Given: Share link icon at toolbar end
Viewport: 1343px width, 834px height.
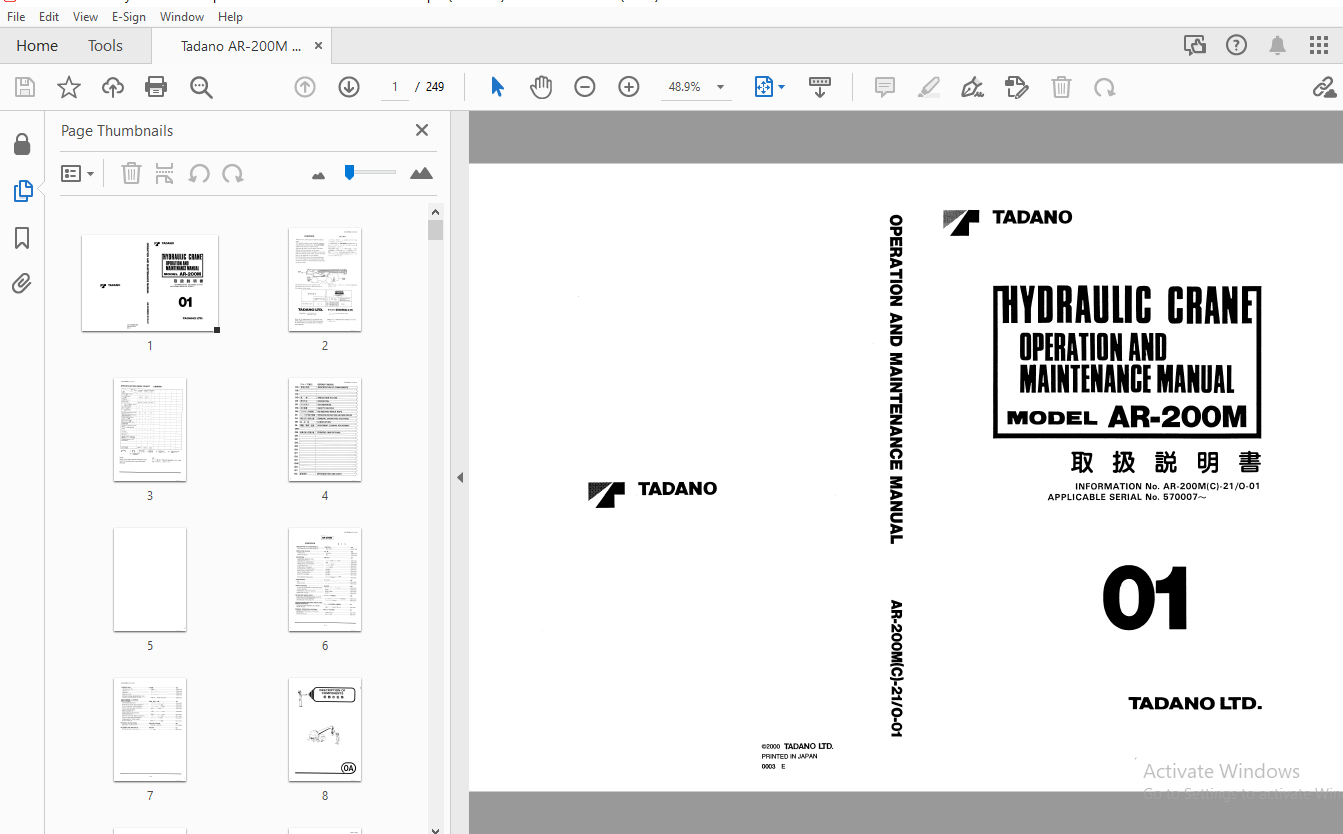Looking at the screenshot, I should [1325, 87].
